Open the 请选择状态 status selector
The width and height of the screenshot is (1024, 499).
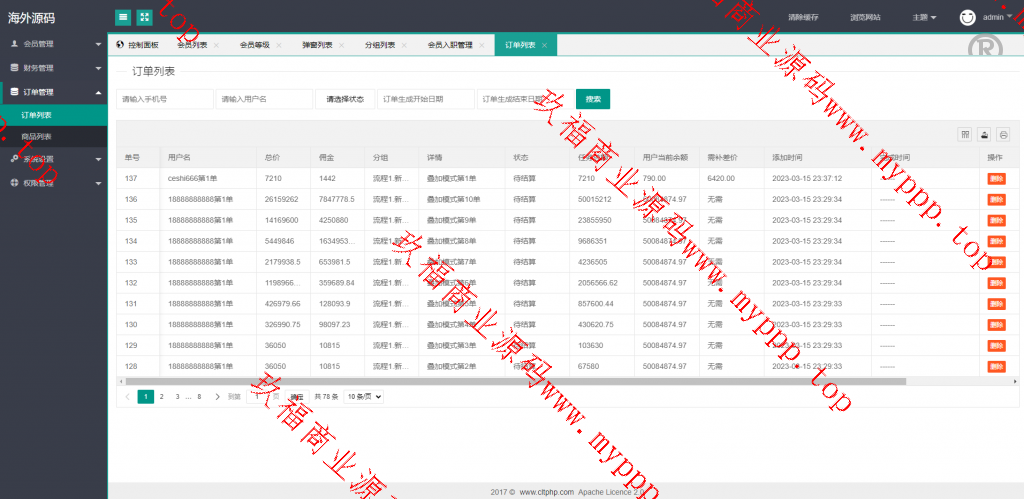click(345, 99)
